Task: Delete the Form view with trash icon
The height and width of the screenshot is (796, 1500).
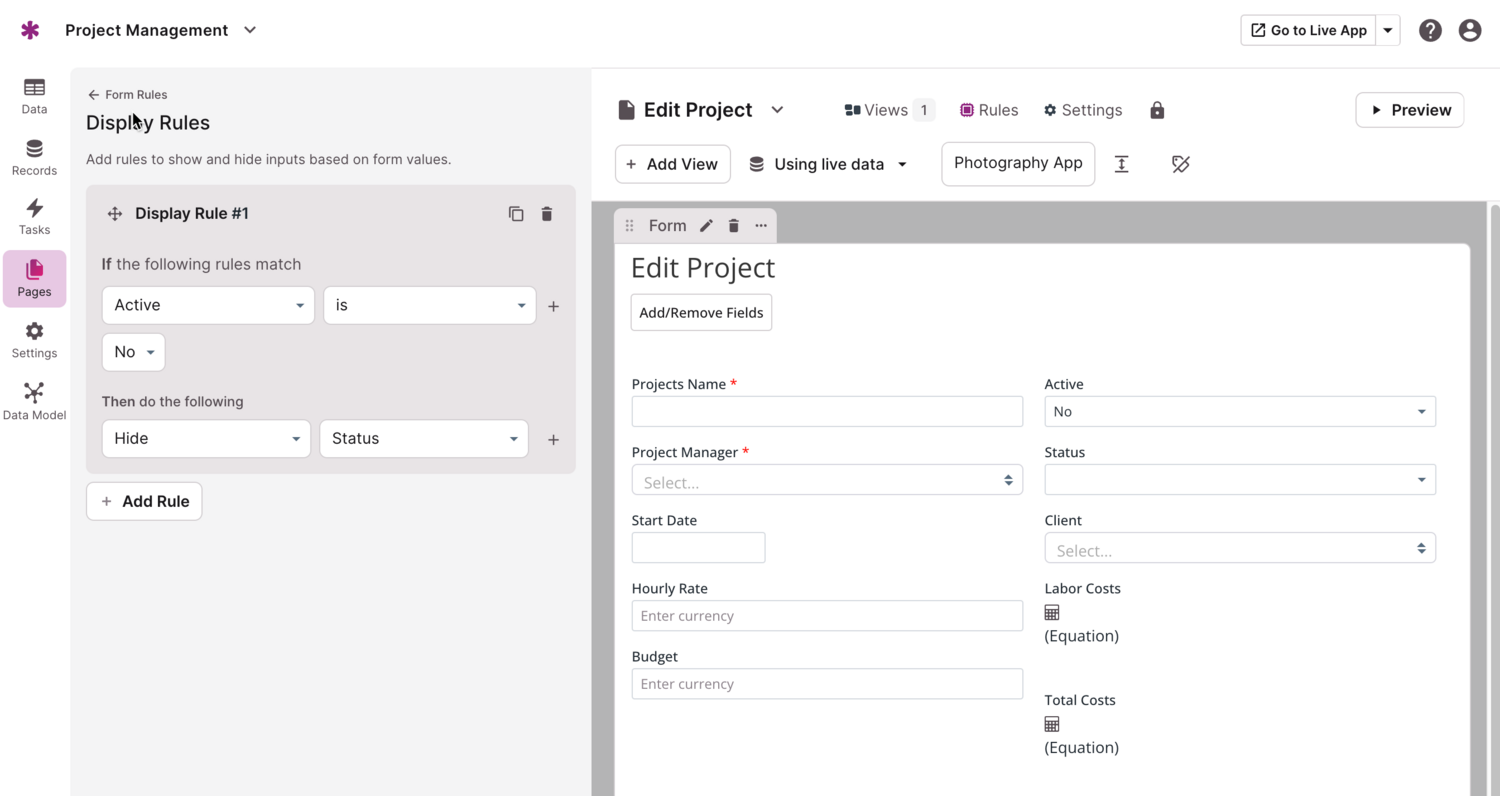Action: click(x=734, y=226)
